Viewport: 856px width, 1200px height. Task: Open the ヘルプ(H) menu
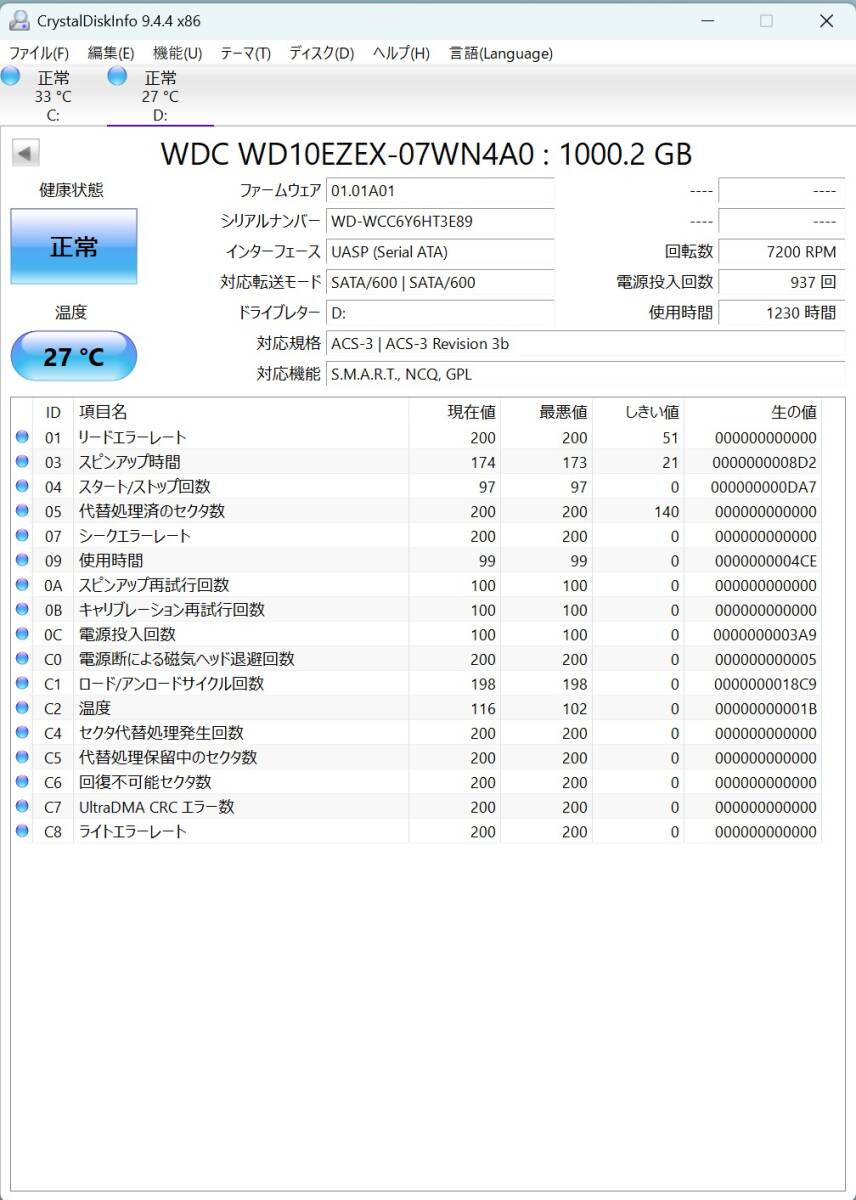(401, 53)
